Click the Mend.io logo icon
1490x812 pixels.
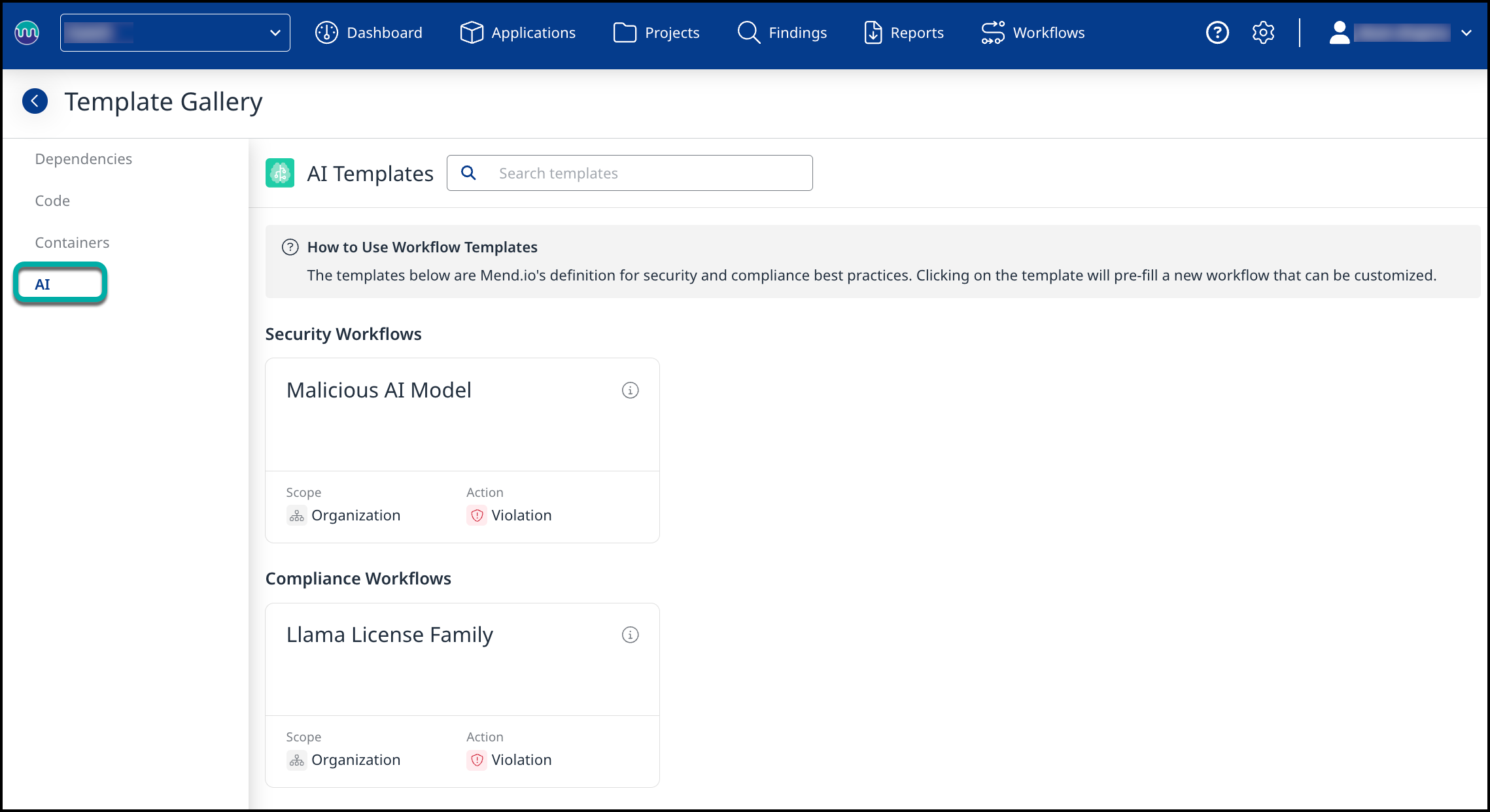27,32
